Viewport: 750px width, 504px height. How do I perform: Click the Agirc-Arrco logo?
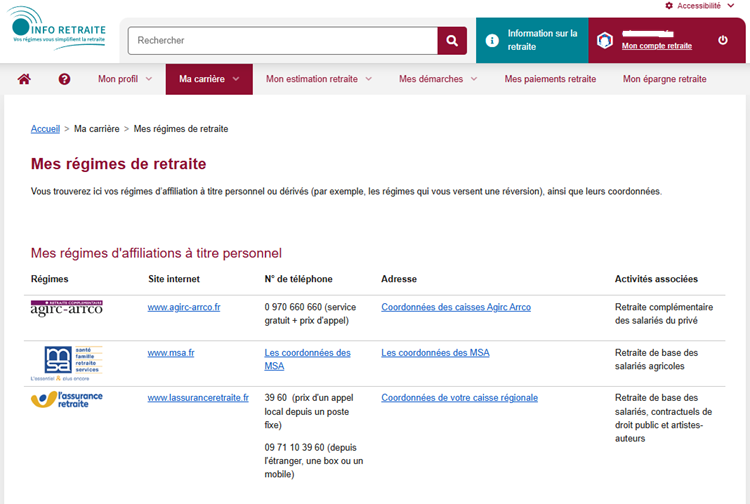[67, 308]
